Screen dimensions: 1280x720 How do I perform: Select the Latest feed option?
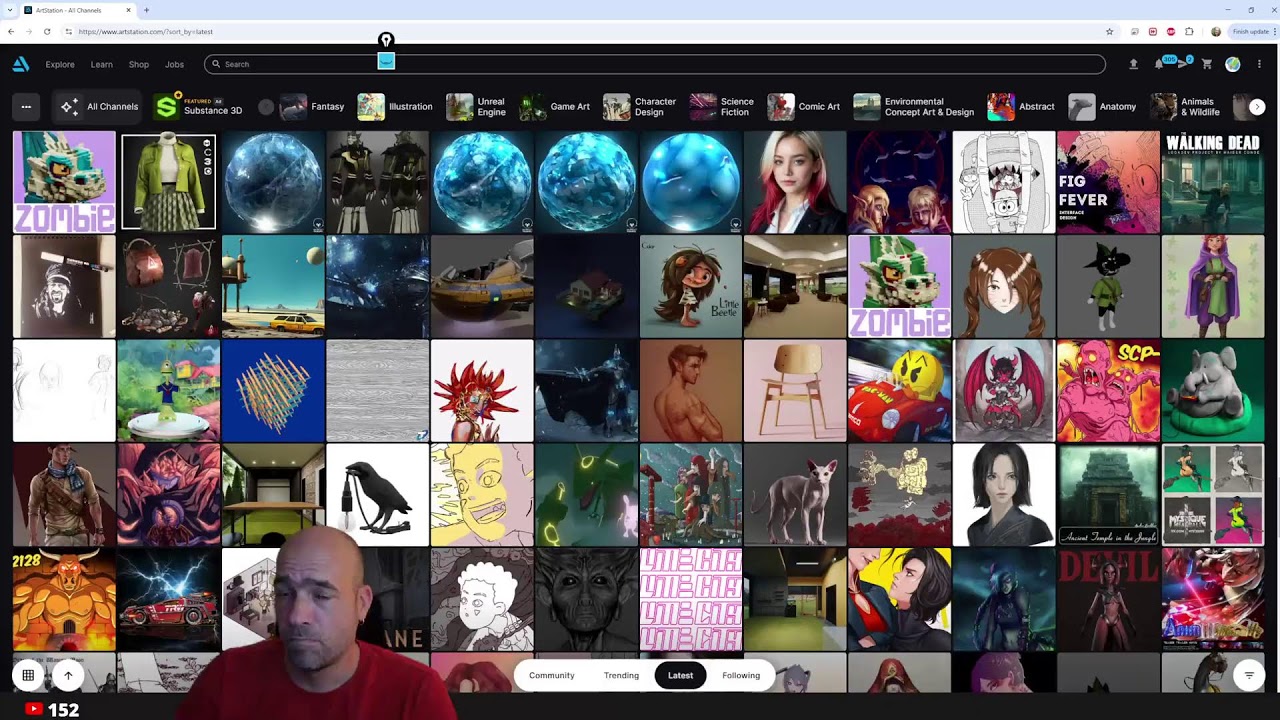(680, 675)
